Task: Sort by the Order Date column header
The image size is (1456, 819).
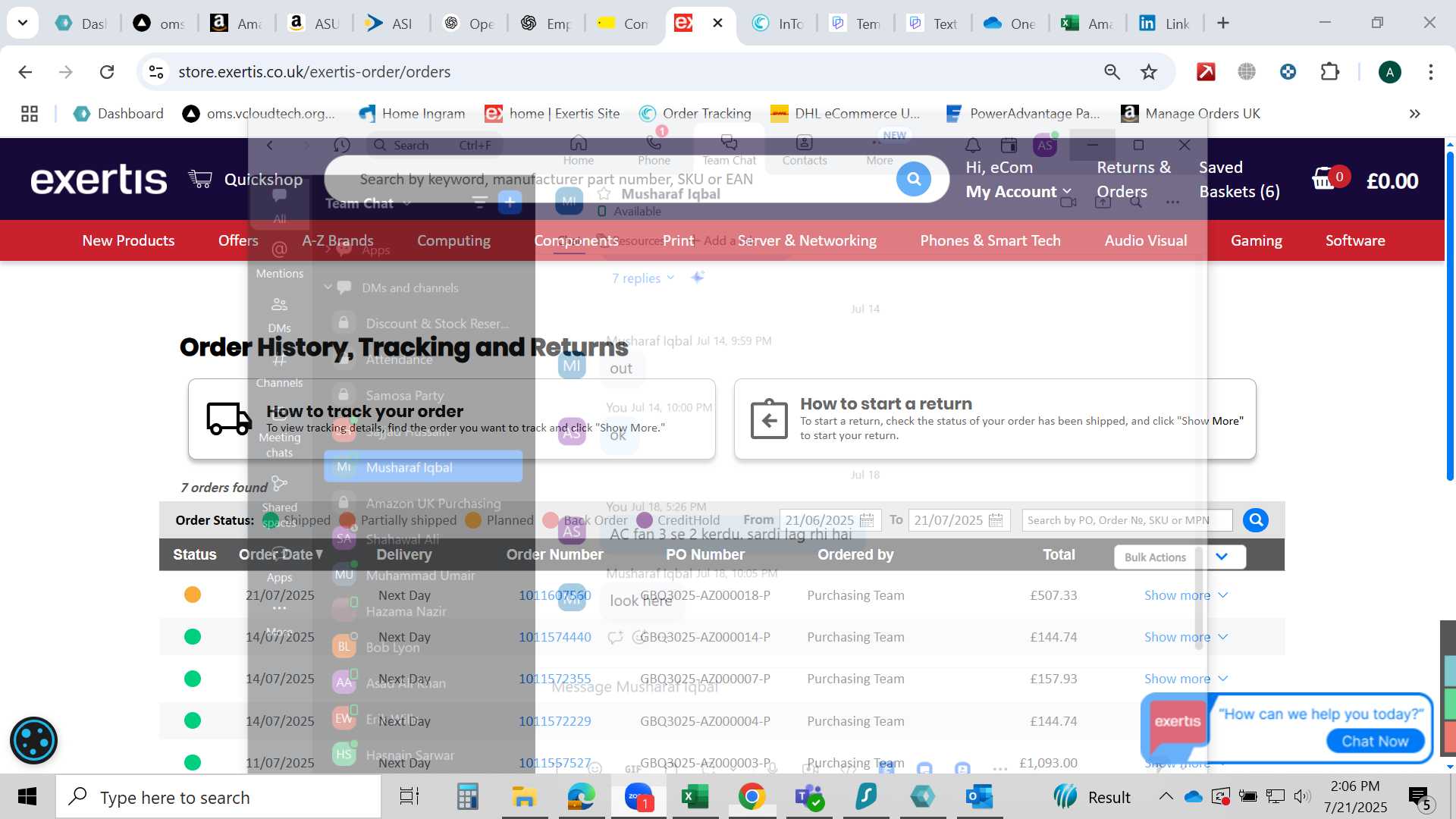Action: point(281,554)
